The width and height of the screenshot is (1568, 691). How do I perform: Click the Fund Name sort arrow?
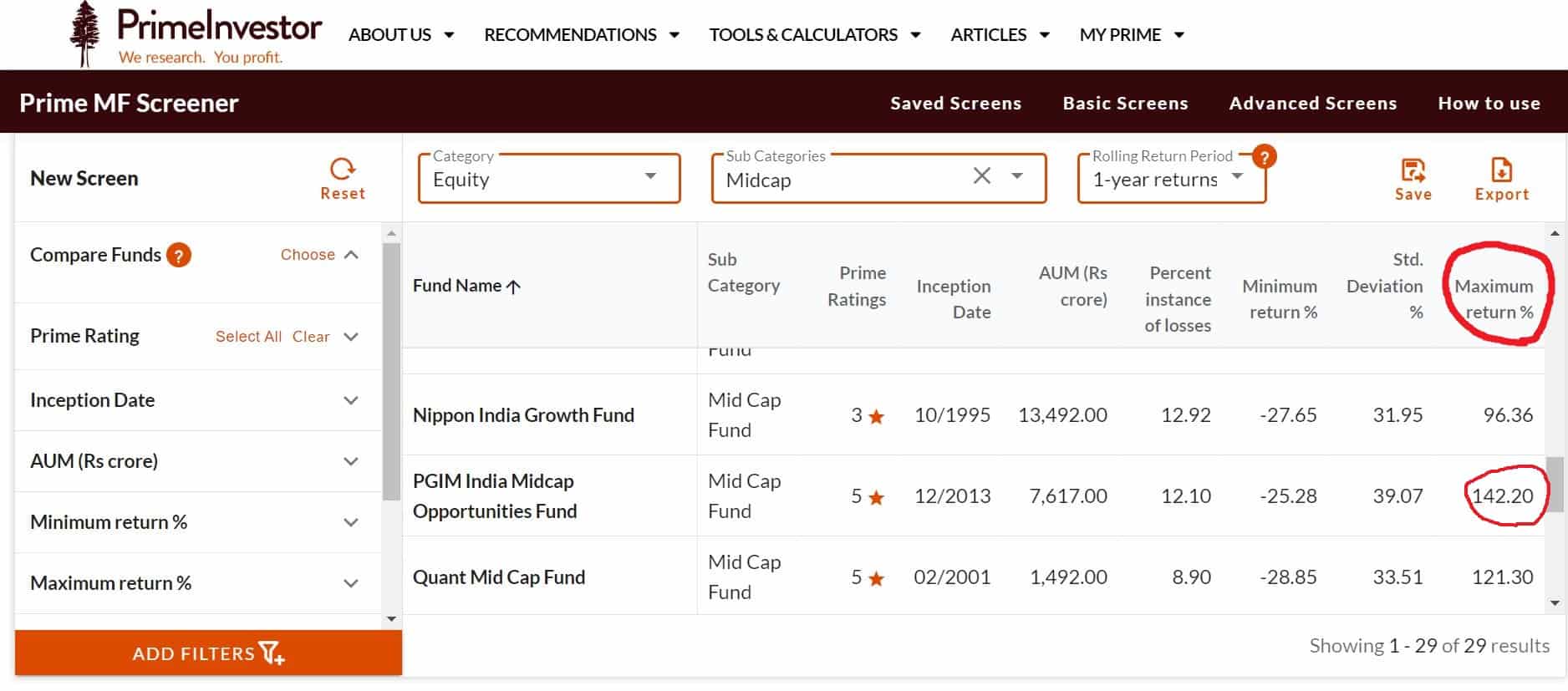[513, 287]
